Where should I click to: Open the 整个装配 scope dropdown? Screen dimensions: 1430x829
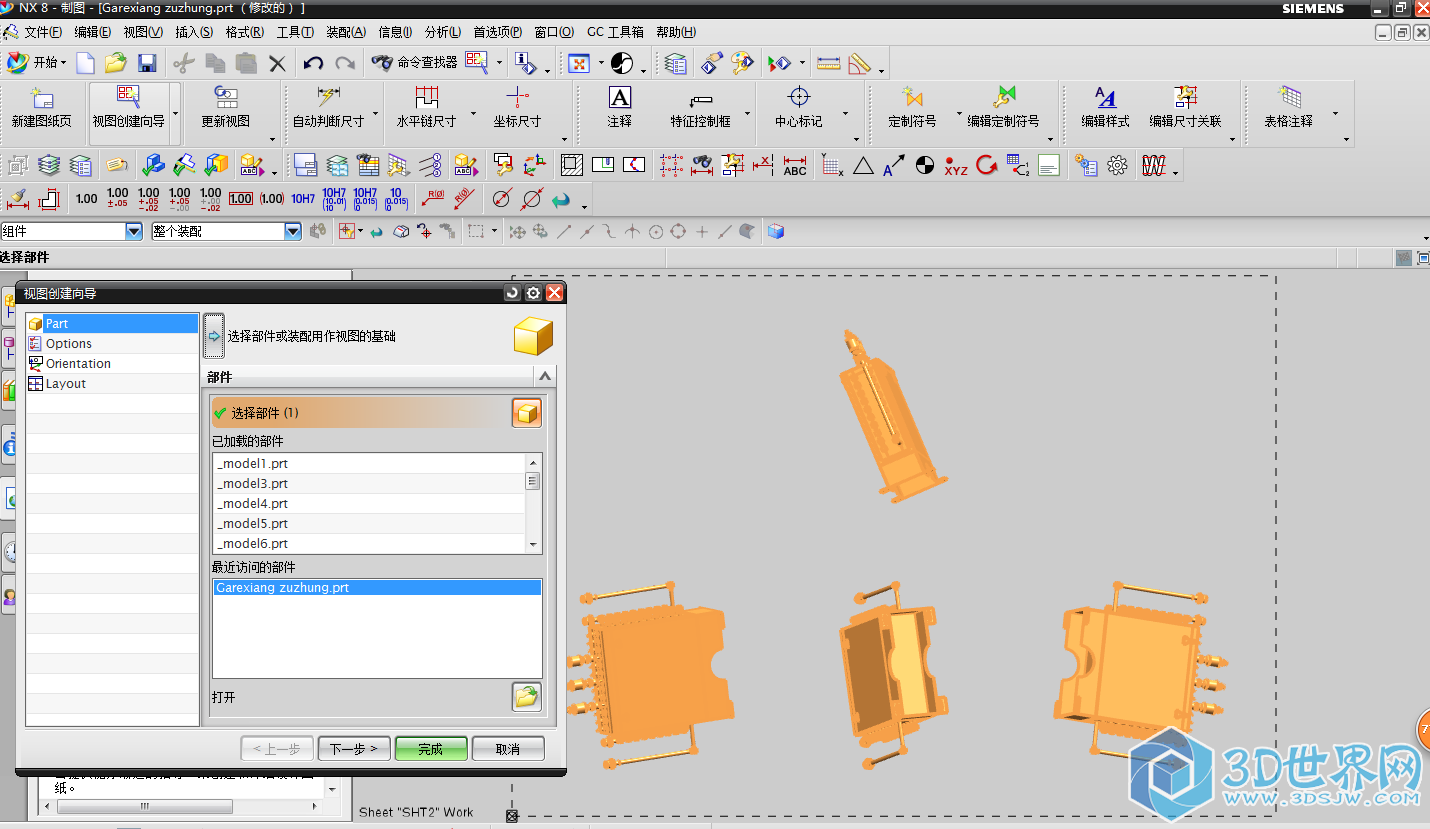click(x=293, y=231)
